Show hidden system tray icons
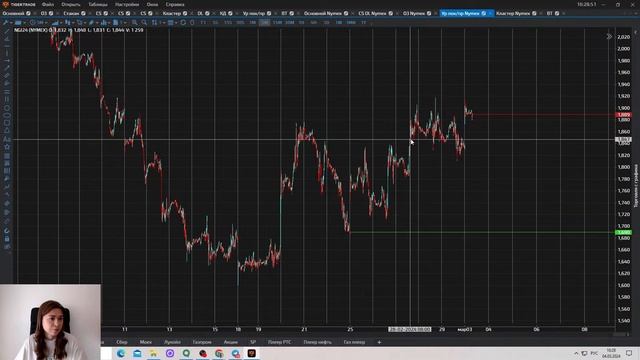640x360 pixels. pyautogui.click(x=576, y=353)
